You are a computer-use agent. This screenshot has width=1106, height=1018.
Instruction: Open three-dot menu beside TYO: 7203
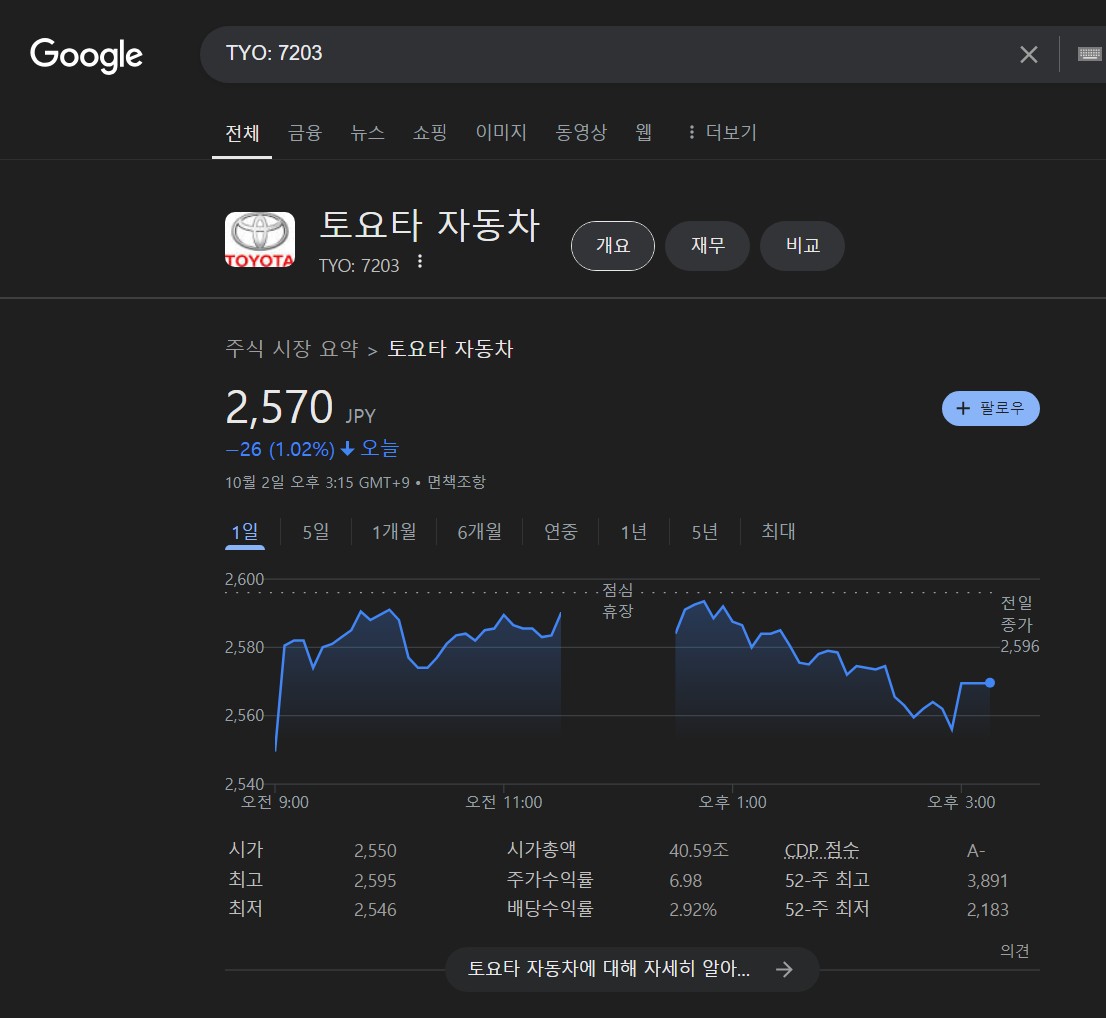tap(420, 262)
